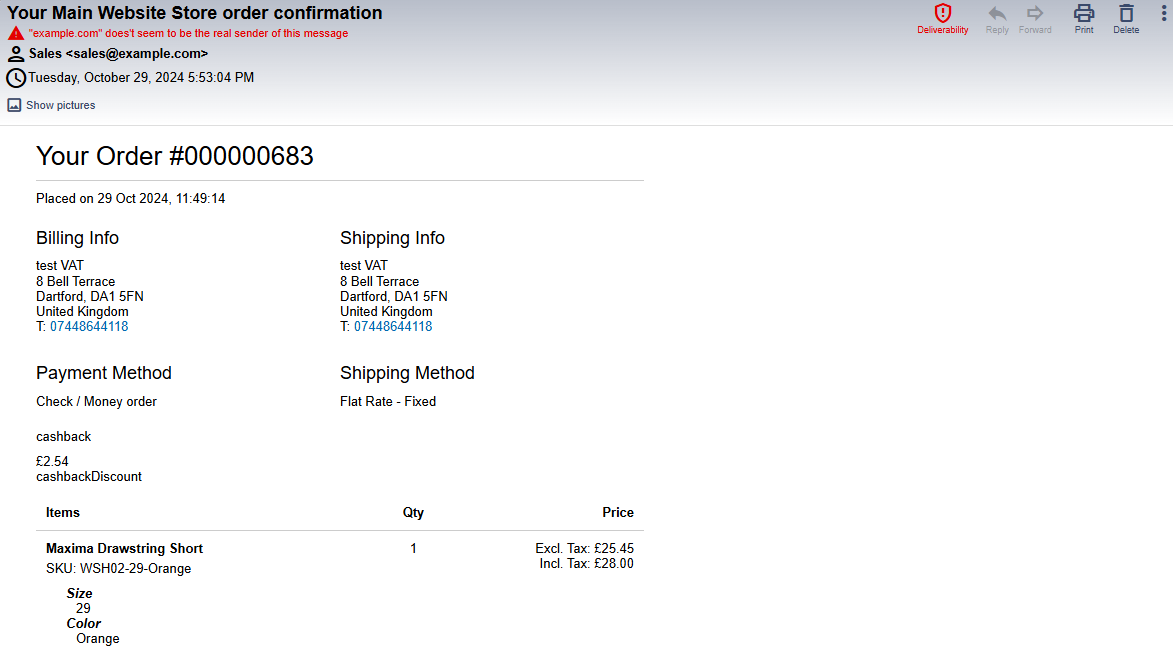Click the Reply arrow icon
This screenshot has width=1173, height=656.
click(997, 13)
